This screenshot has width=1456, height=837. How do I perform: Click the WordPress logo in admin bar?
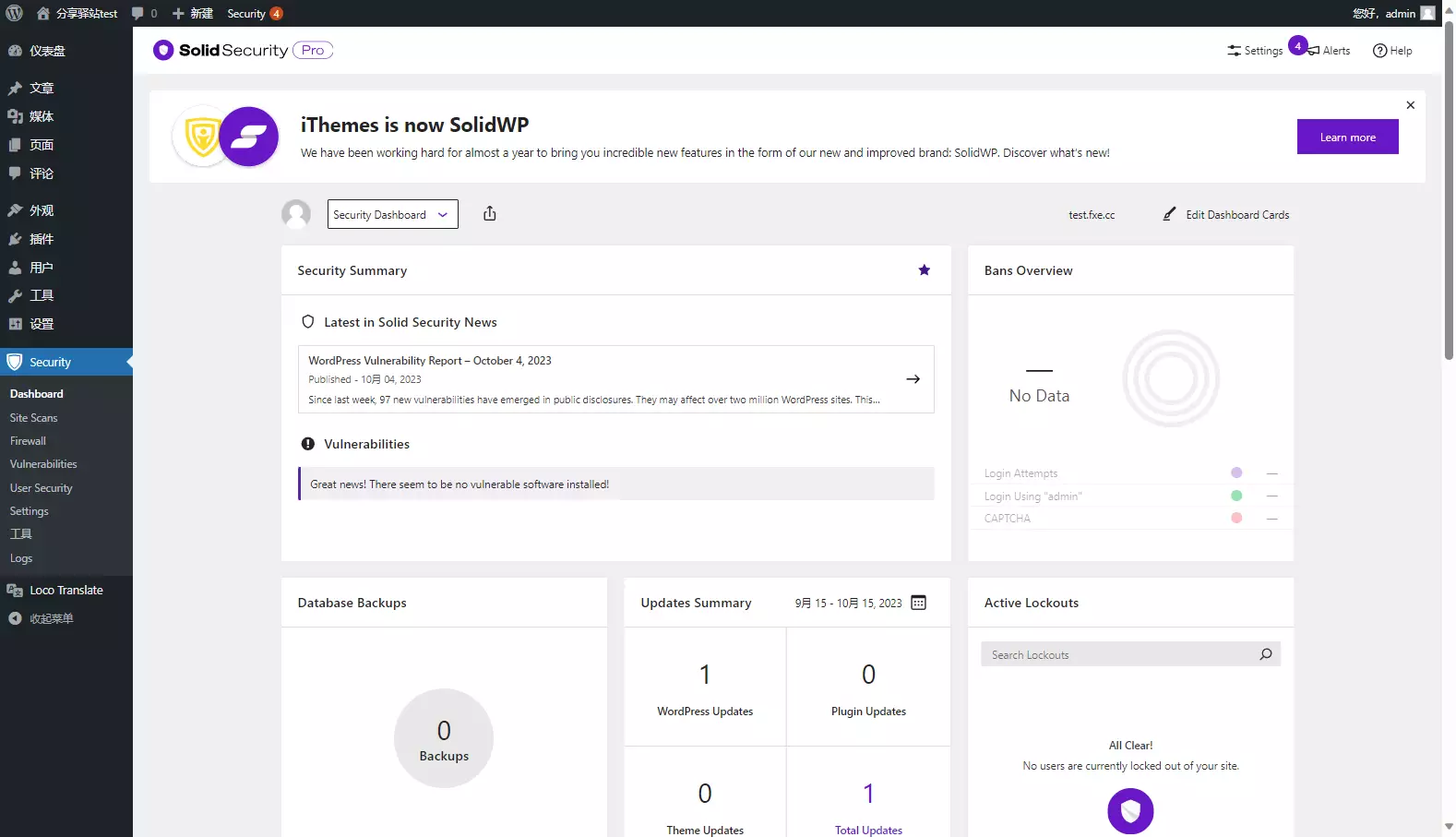[15, 13]
